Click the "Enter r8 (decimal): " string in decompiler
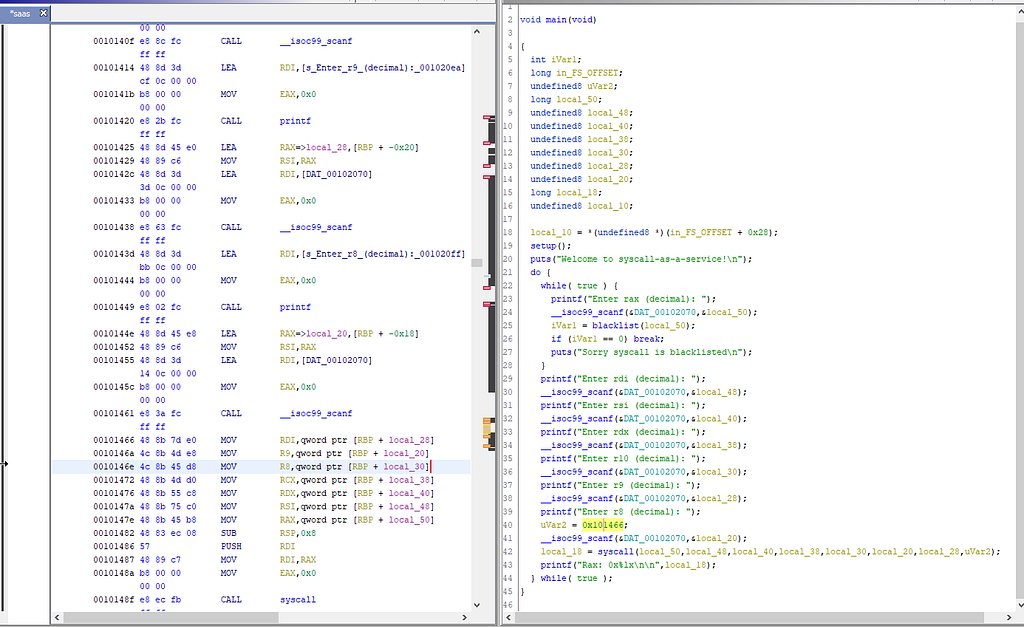The width and height of the screenshot is (1024, 627). 633,511
